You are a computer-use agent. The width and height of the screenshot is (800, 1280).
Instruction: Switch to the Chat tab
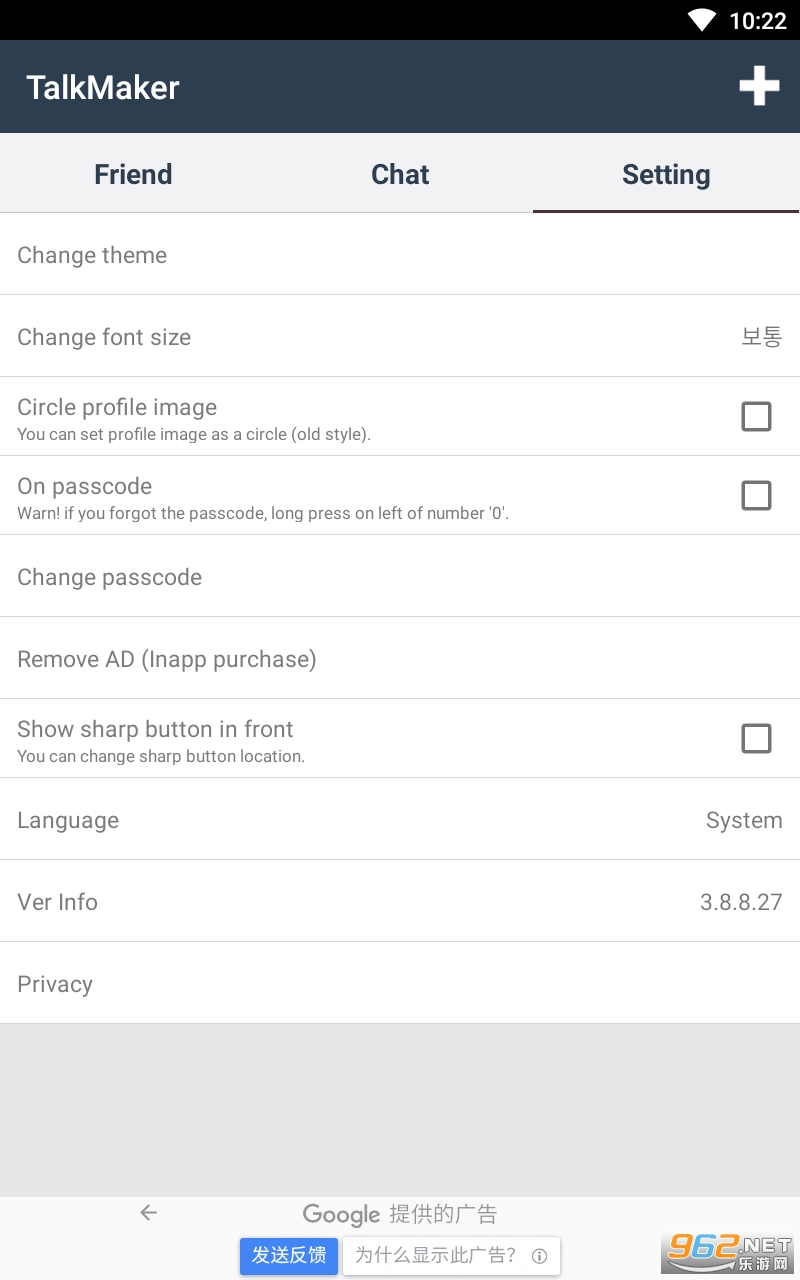400,174
